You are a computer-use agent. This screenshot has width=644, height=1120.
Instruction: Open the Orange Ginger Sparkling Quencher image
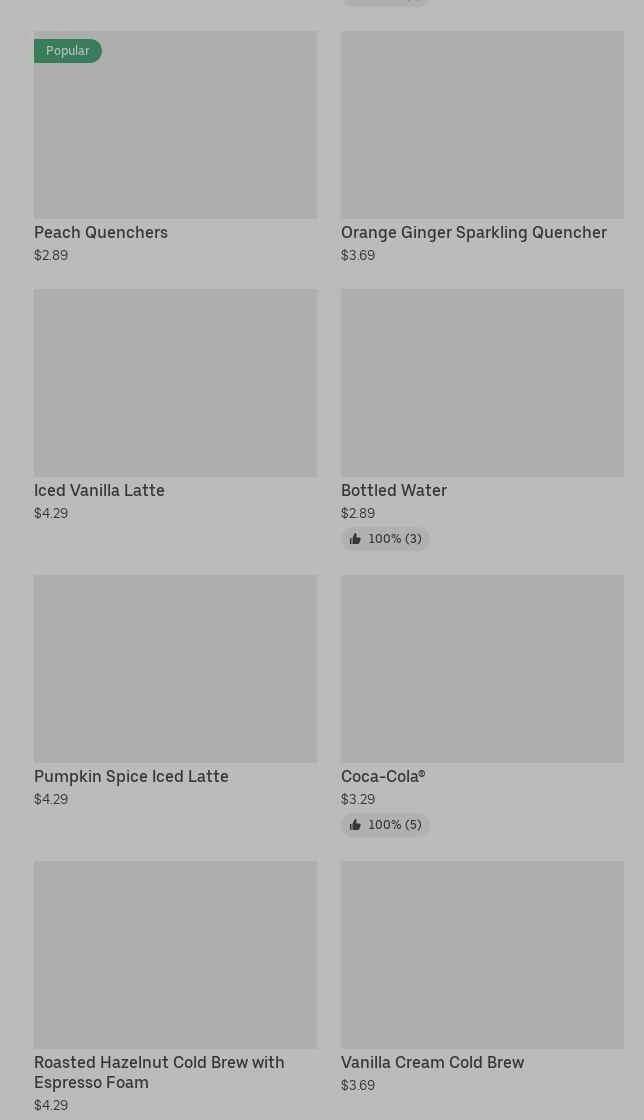482,125
